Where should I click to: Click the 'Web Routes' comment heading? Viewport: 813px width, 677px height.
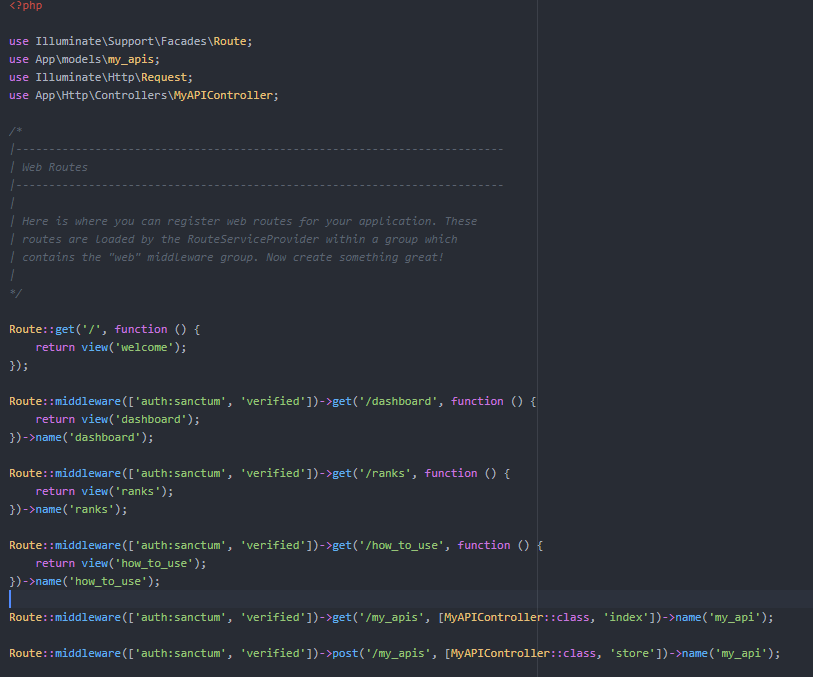tap(54, 167)
